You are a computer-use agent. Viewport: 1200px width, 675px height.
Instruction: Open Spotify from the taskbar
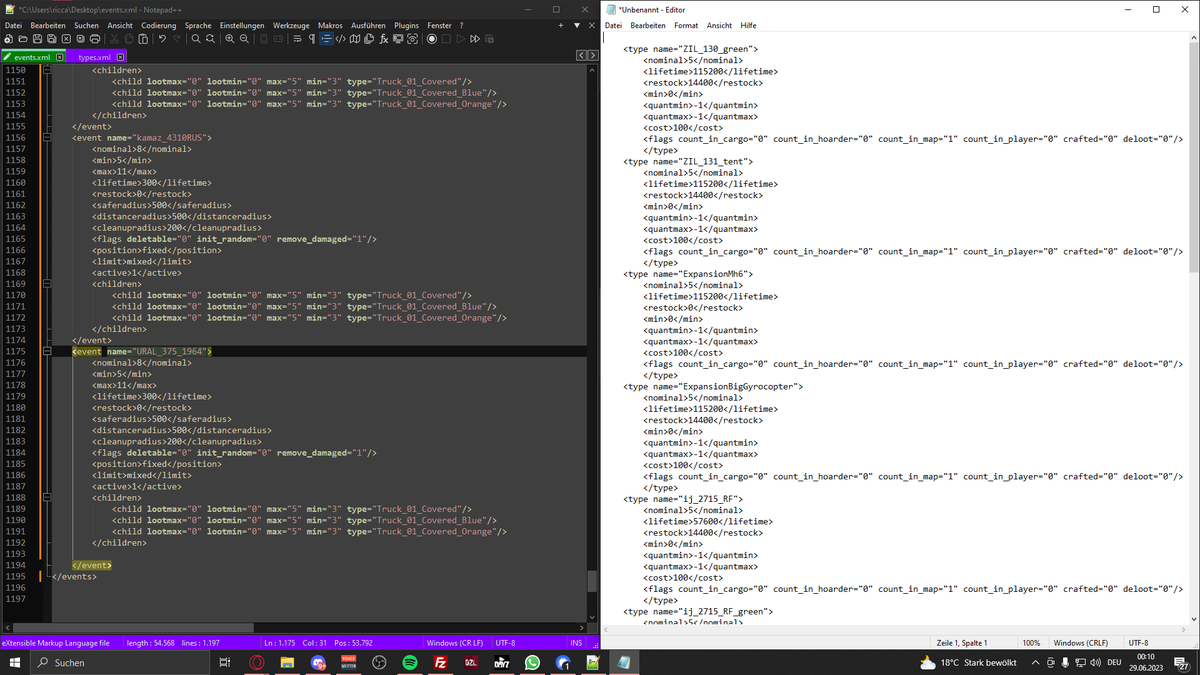410,662
